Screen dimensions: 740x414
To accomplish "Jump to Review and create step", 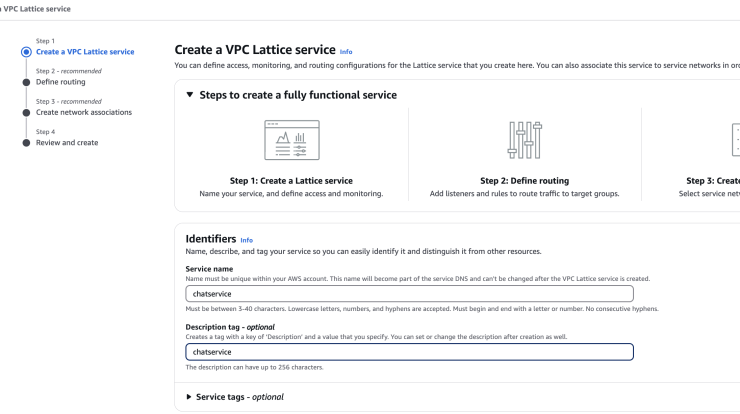I will coord(67,143).
